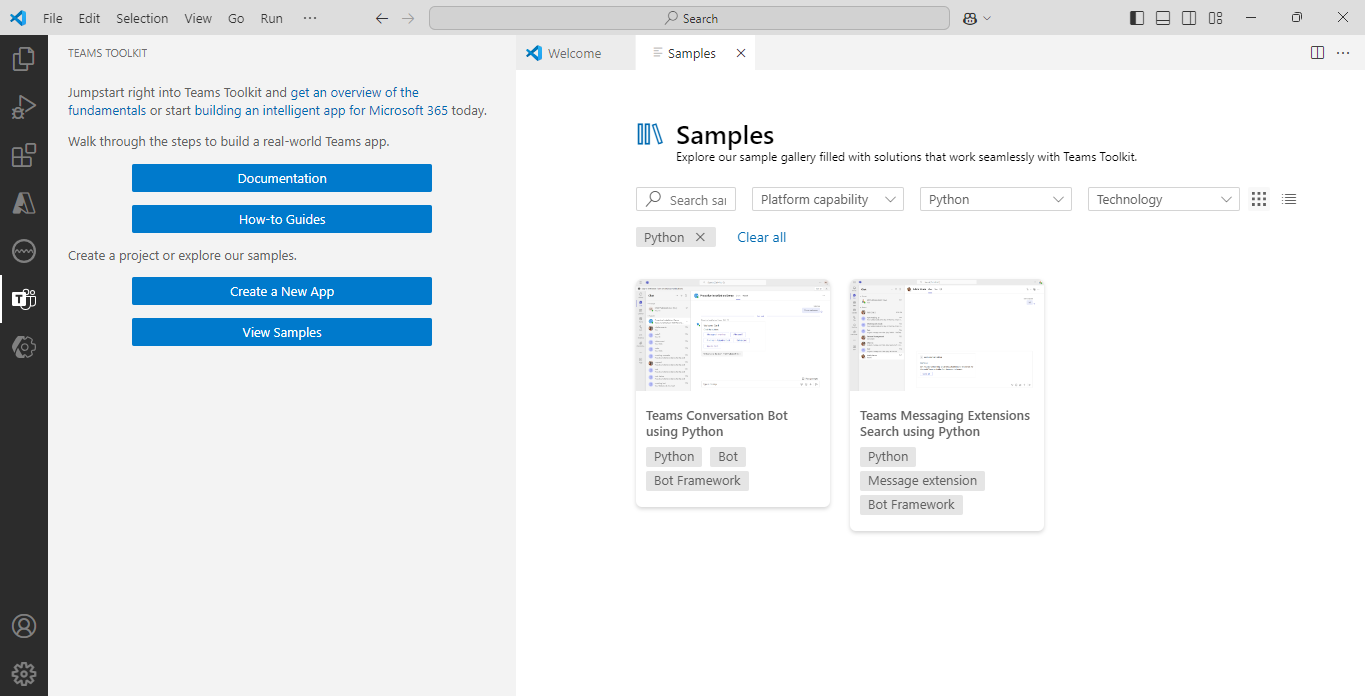Select the Samples tab
The width and height of the screenshot is (1365, 696).
692,53
